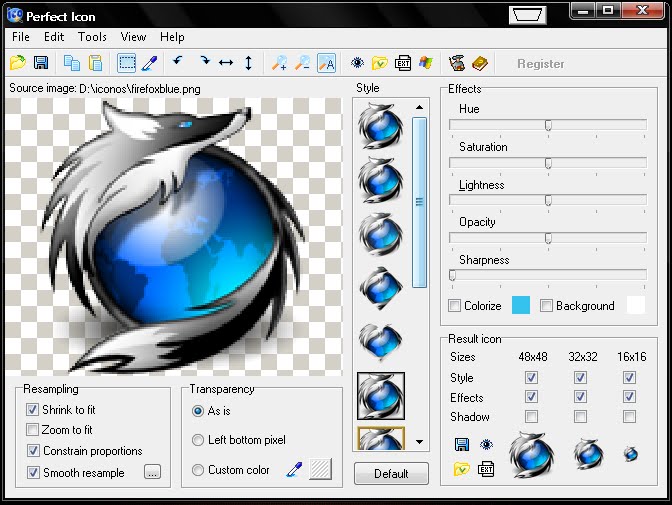Select the heart-shaped style thumbnail

[381, 341]
